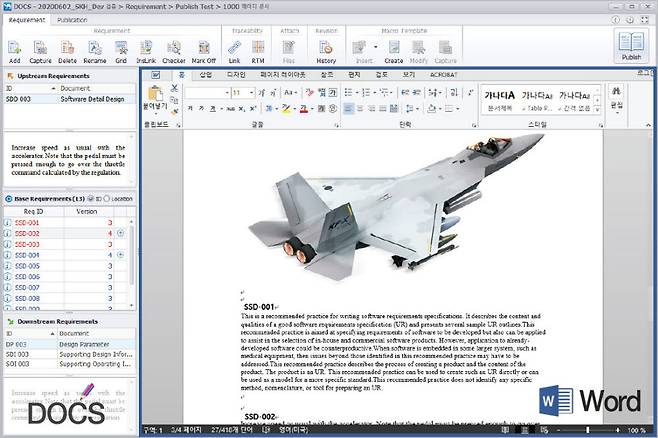Click the macro template Insert icon
Image resolution: width=658 pixels, height=438 pixels.
360,48
